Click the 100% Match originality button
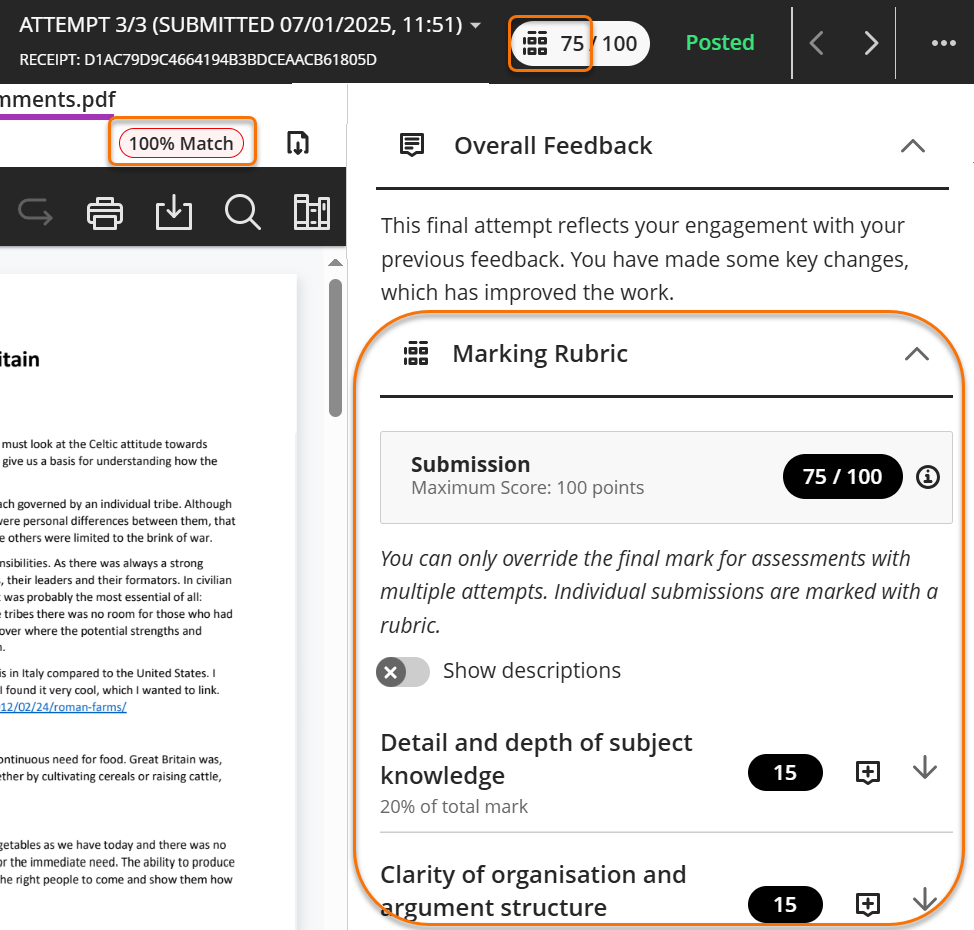The image size is (974, 930). click(181, 143)
